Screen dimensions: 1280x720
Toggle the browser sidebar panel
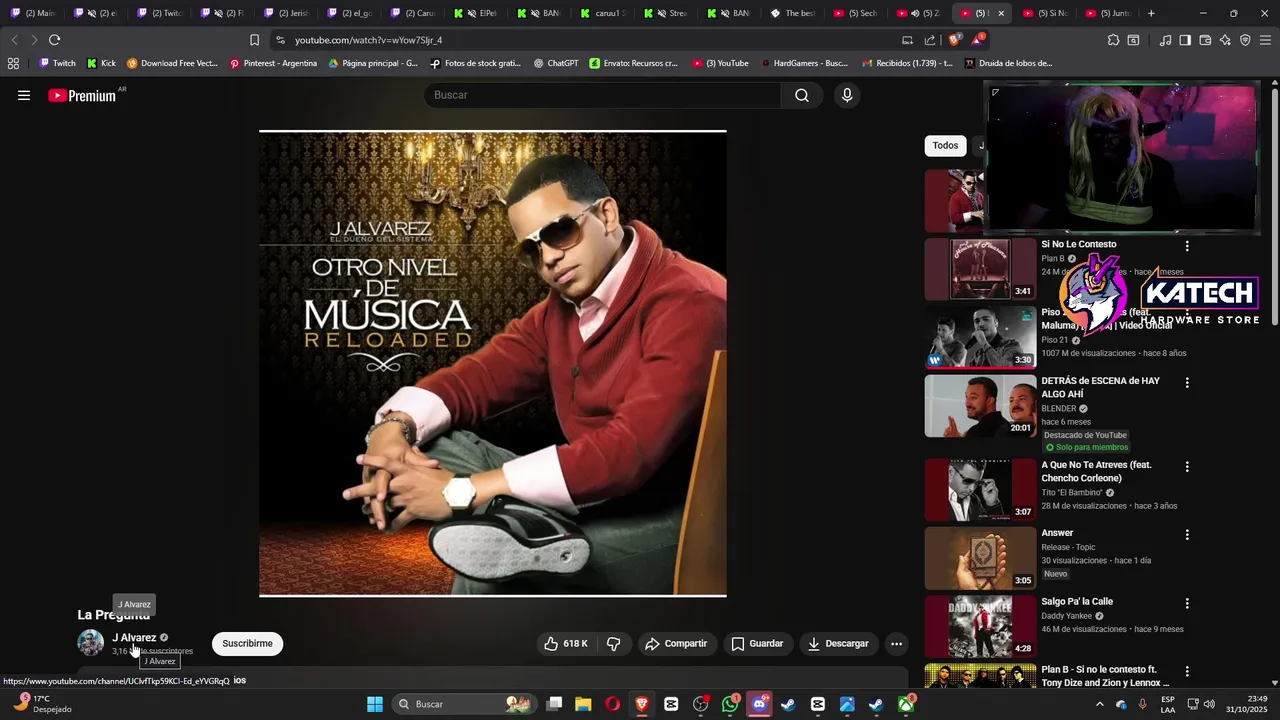[1185, 40]
